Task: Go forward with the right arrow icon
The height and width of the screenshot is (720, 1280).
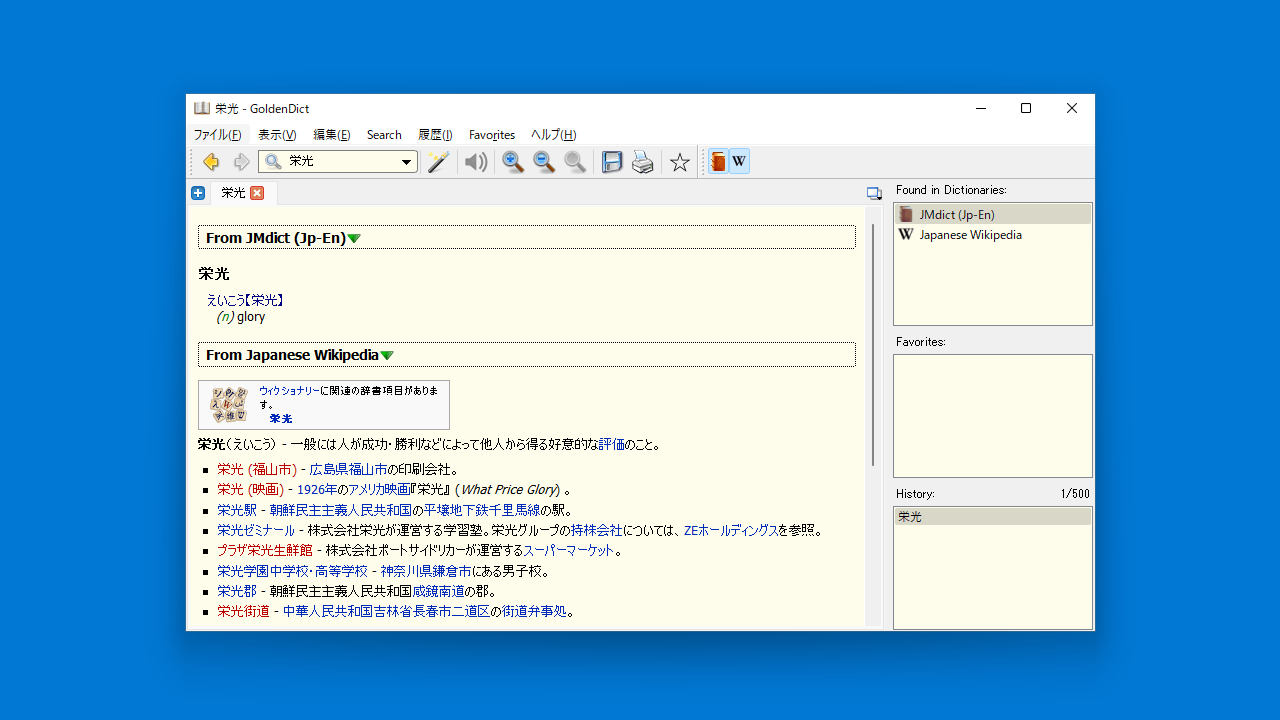Action: pyautogui.click(x=241, y=162)
